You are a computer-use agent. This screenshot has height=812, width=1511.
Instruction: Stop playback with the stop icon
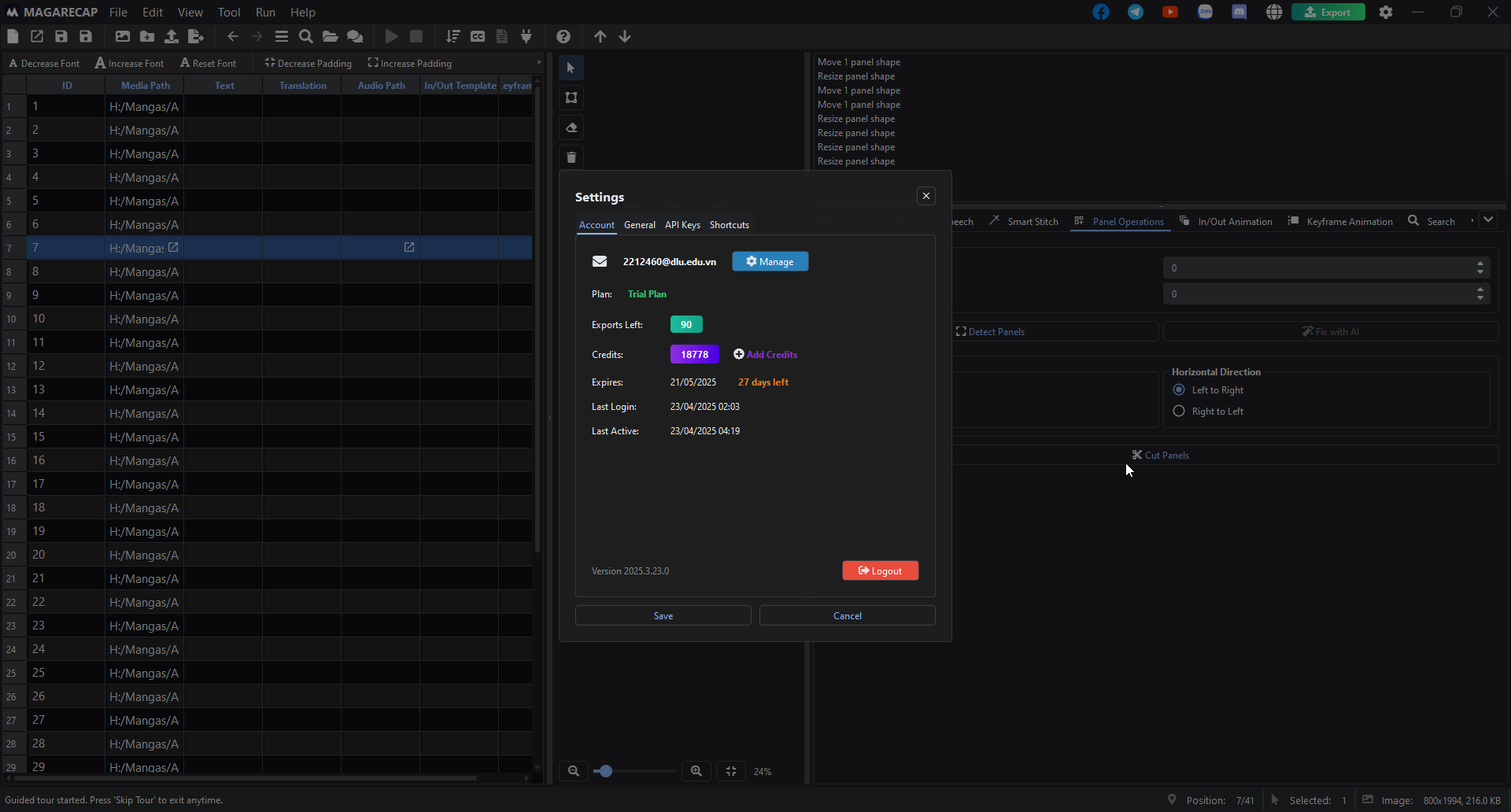[416, 36]
